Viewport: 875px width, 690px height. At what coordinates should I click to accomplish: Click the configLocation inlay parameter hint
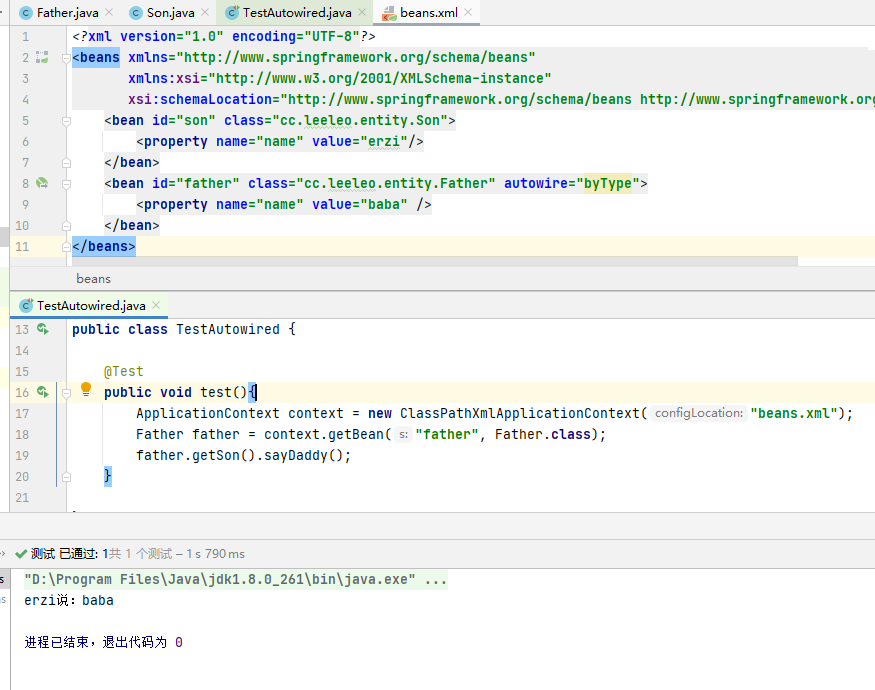[698, 413]
